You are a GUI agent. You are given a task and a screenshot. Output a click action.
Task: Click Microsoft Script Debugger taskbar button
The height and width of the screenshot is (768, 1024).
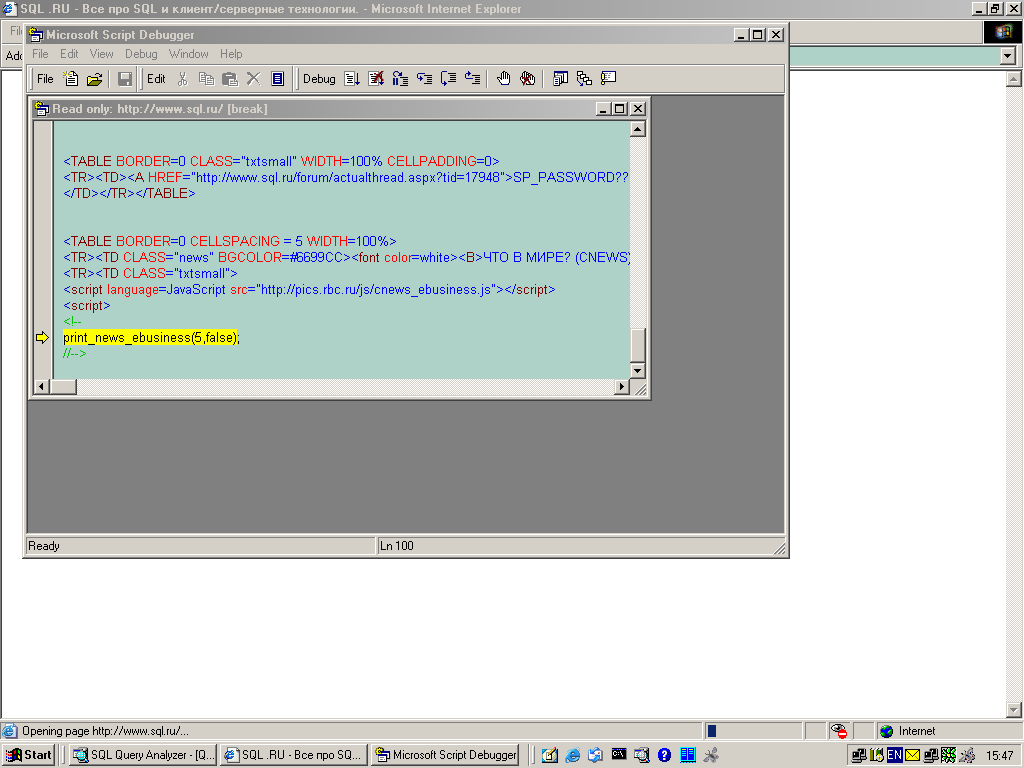coord(445,755)
